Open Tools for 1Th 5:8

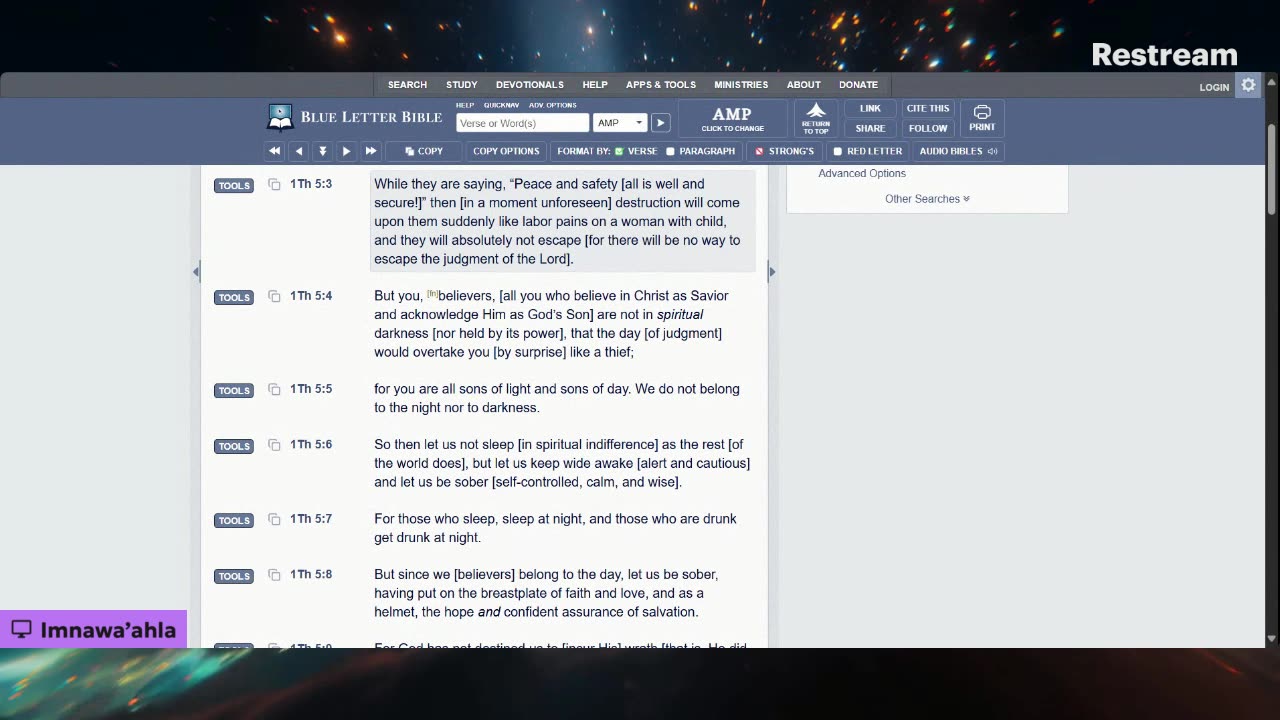[234, 576]
